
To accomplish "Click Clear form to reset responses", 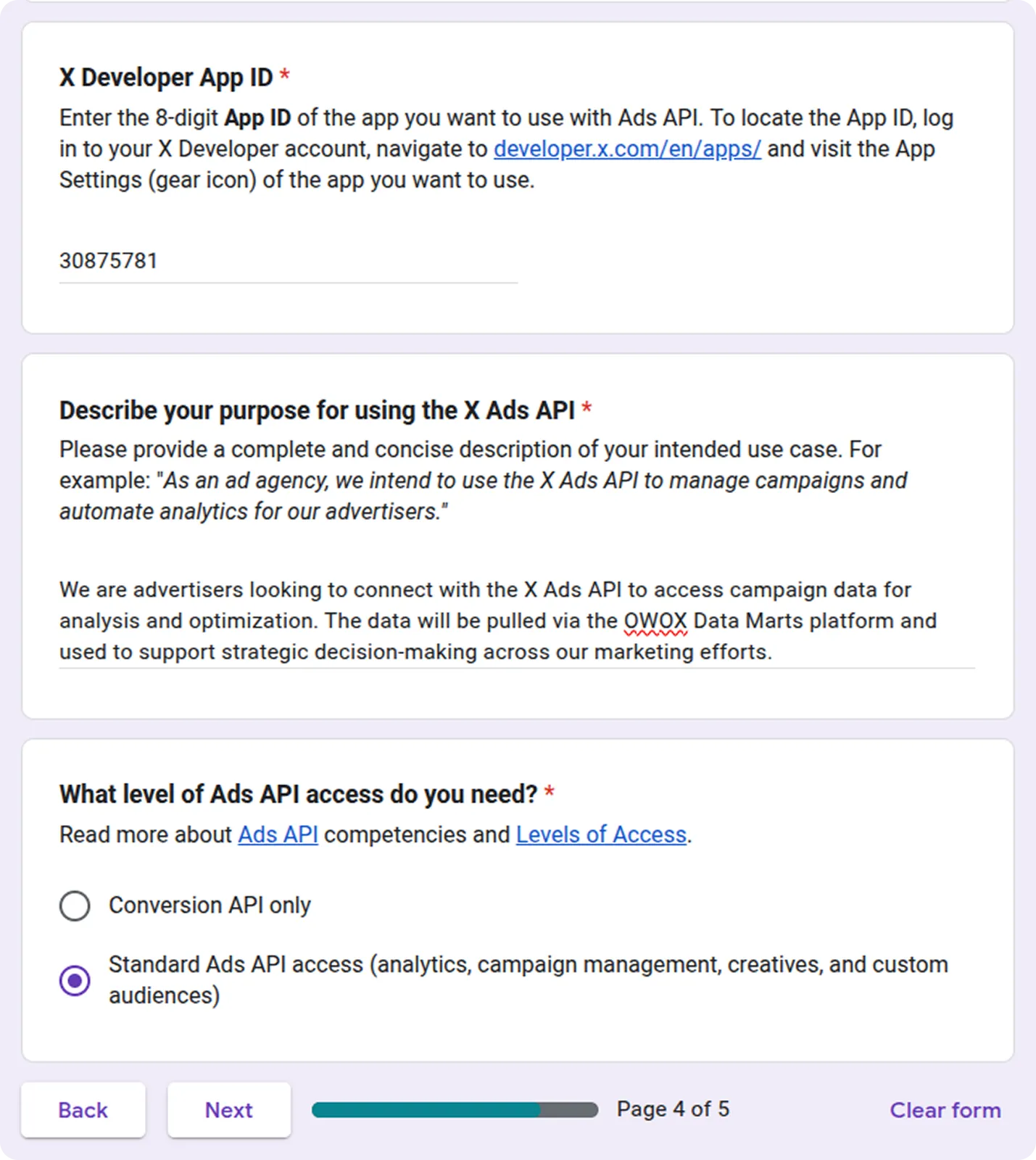I will [x=945, y=1110].
